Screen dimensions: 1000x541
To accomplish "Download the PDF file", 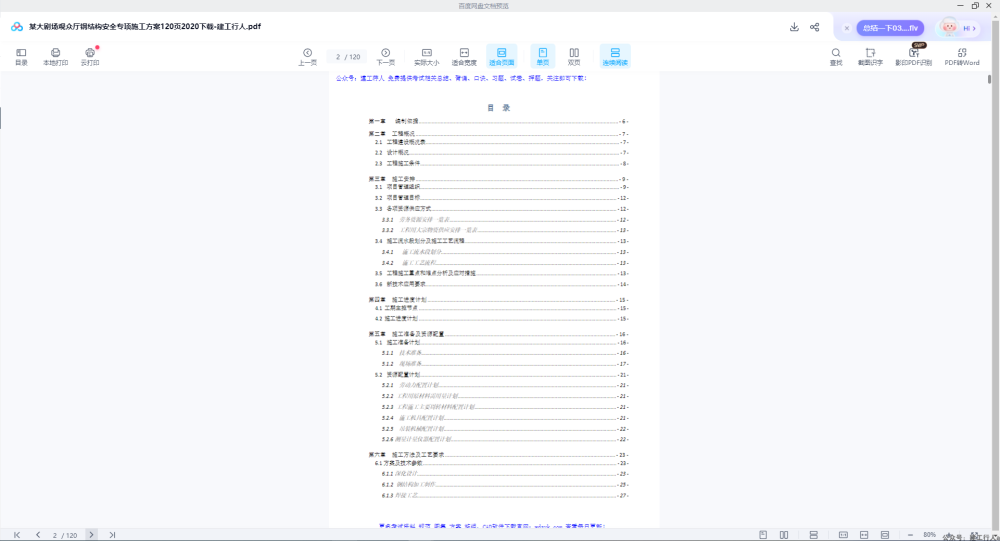I will (x=794, y=27).
